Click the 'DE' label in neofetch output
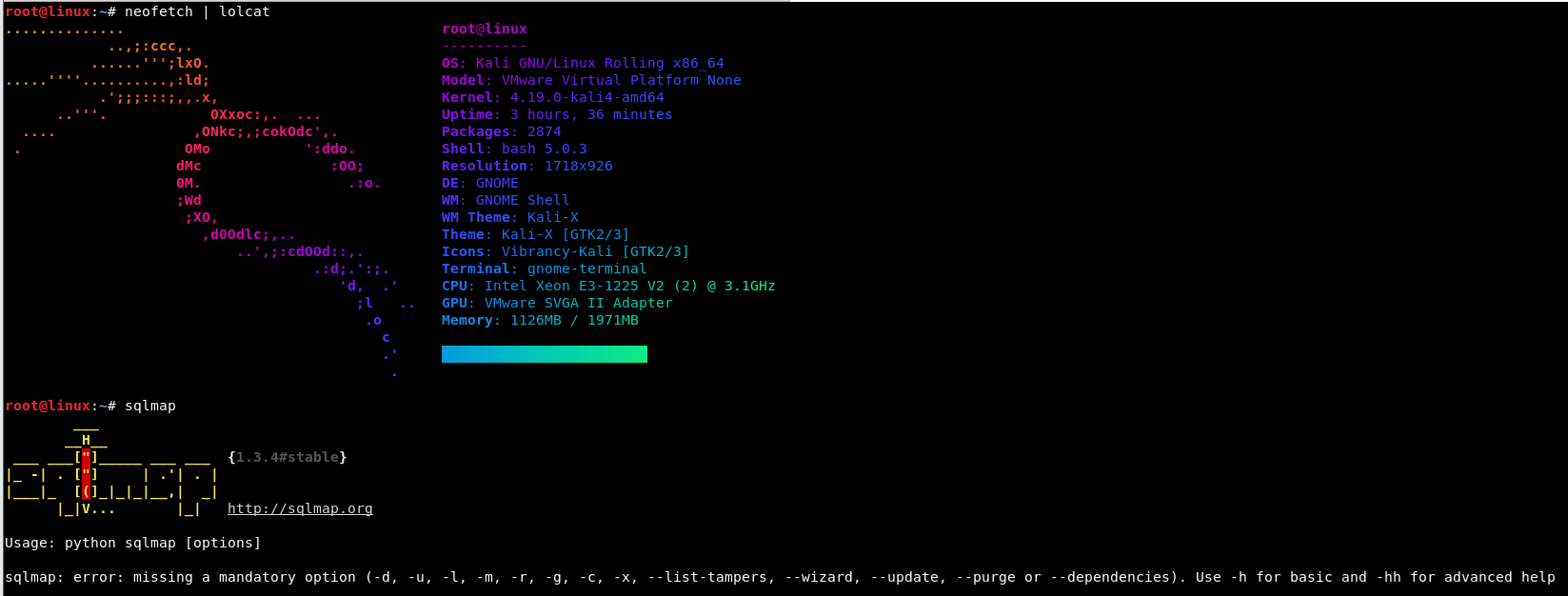Viewport: 1568px width, 596px height. click(450, 183)
